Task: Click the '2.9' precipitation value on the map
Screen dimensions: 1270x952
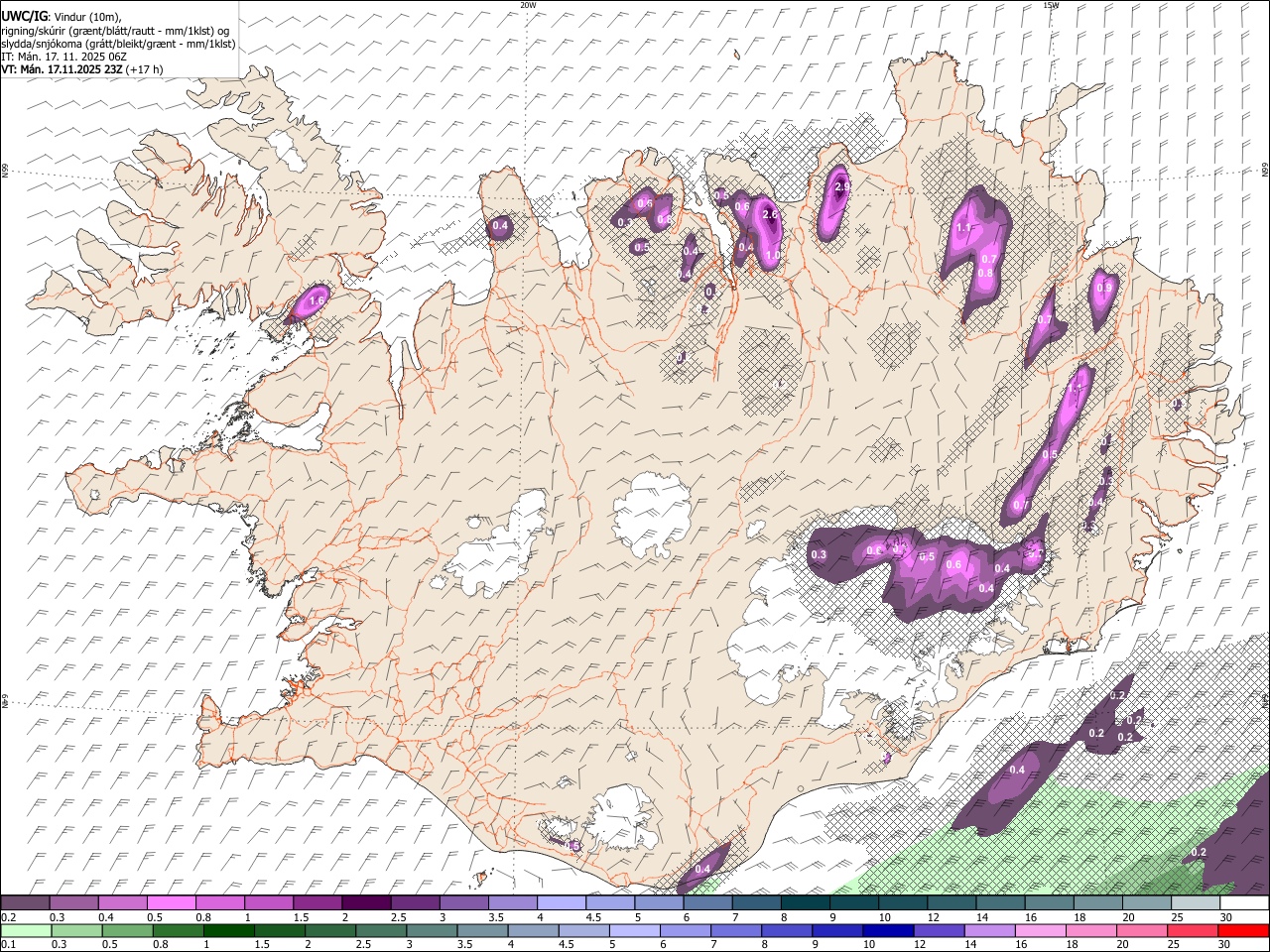Action: (841, 186)
